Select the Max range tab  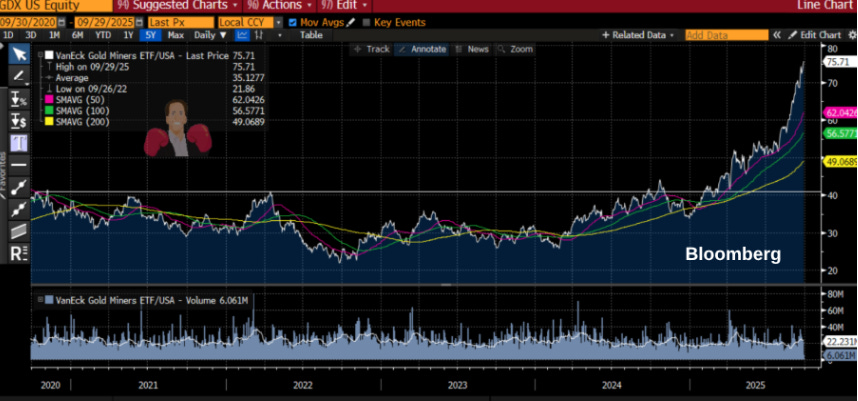(176, 35)
